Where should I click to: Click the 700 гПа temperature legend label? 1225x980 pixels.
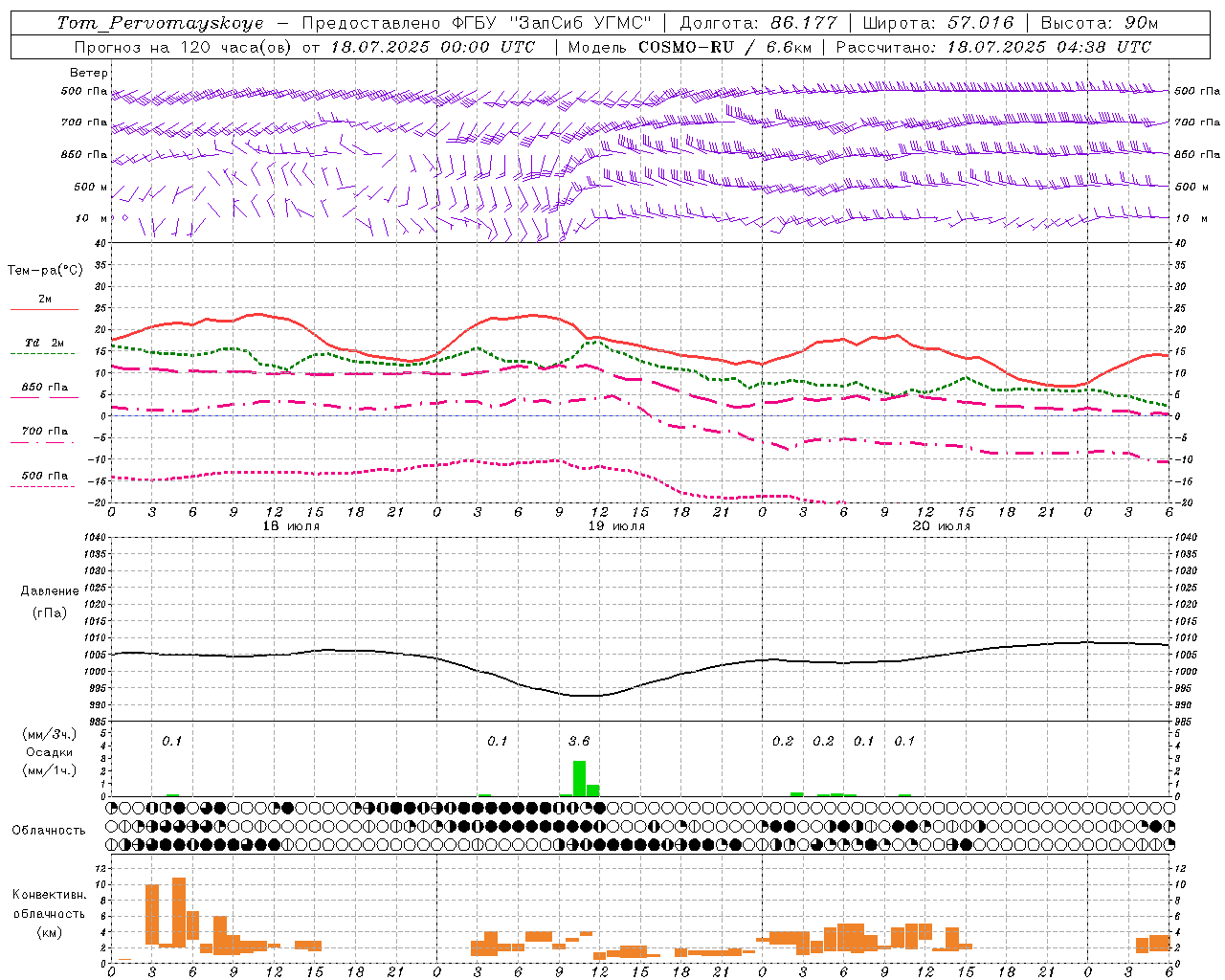tap(44, 431)
